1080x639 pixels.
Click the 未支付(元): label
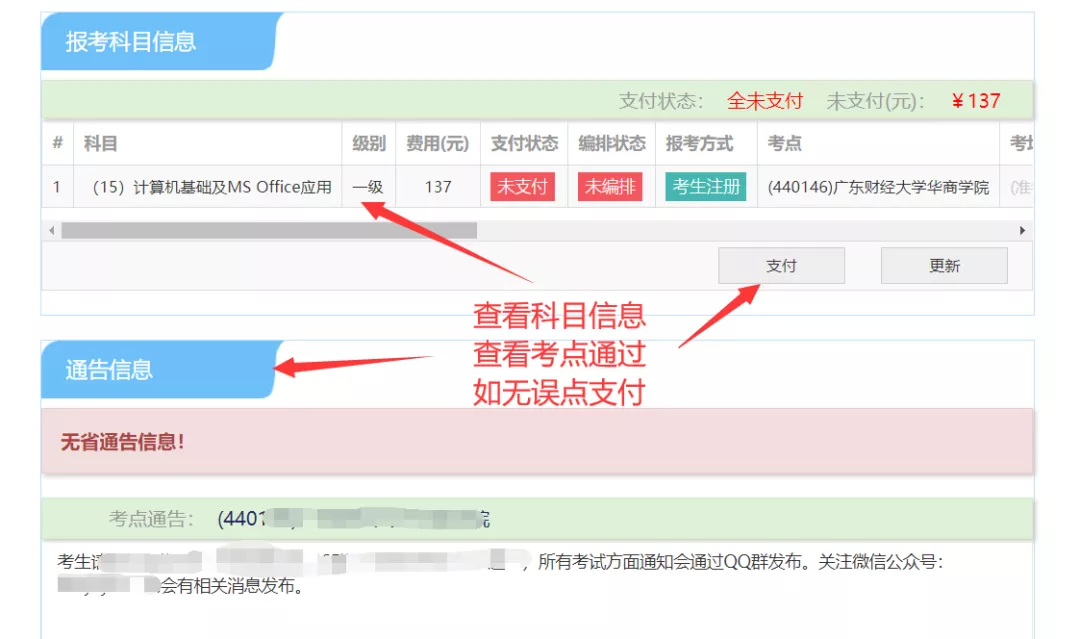tap(875, 101)
